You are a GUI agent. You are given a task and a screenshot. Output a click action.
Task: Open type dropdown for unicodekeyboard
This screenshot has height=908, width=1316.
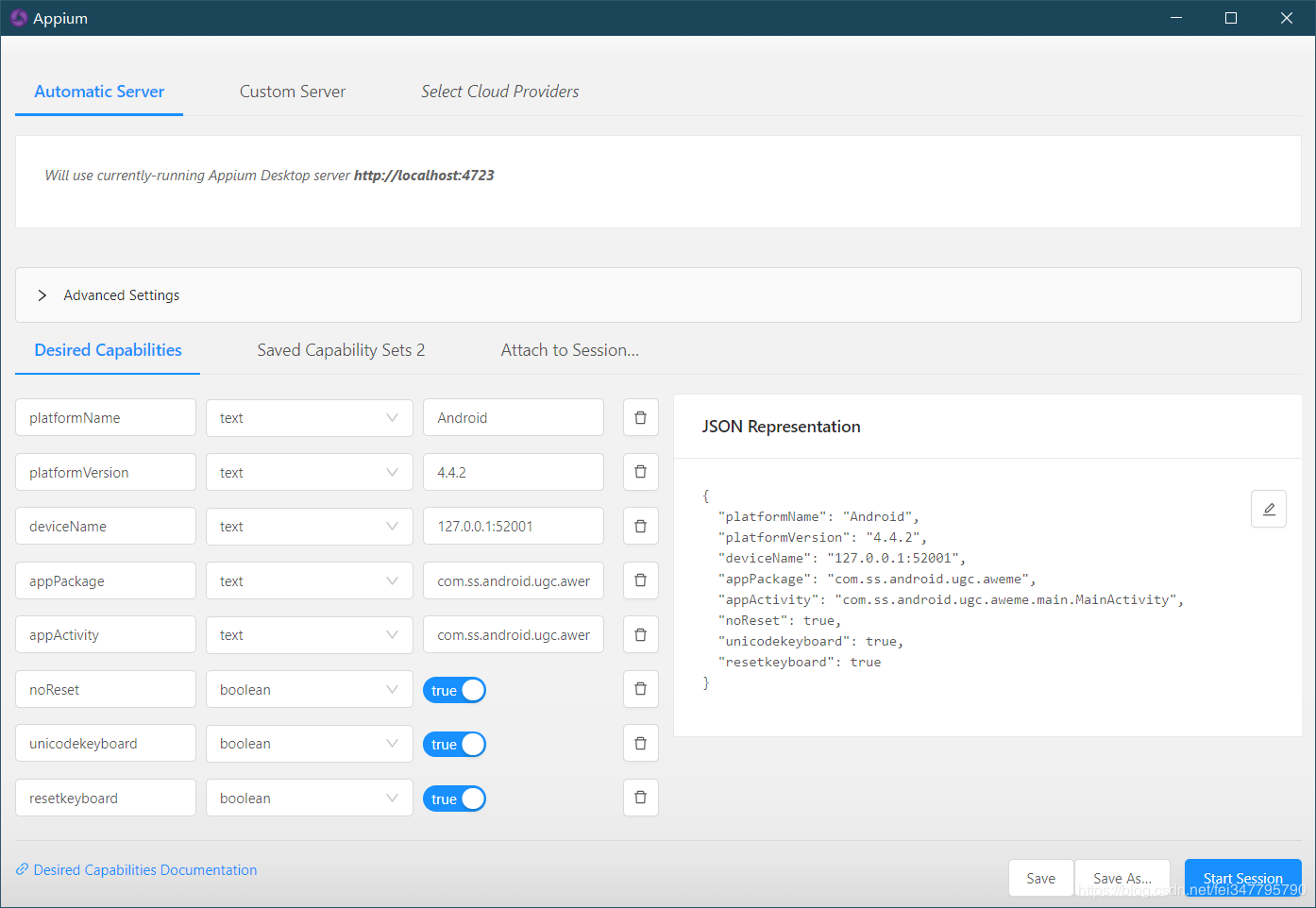[310, 743]
